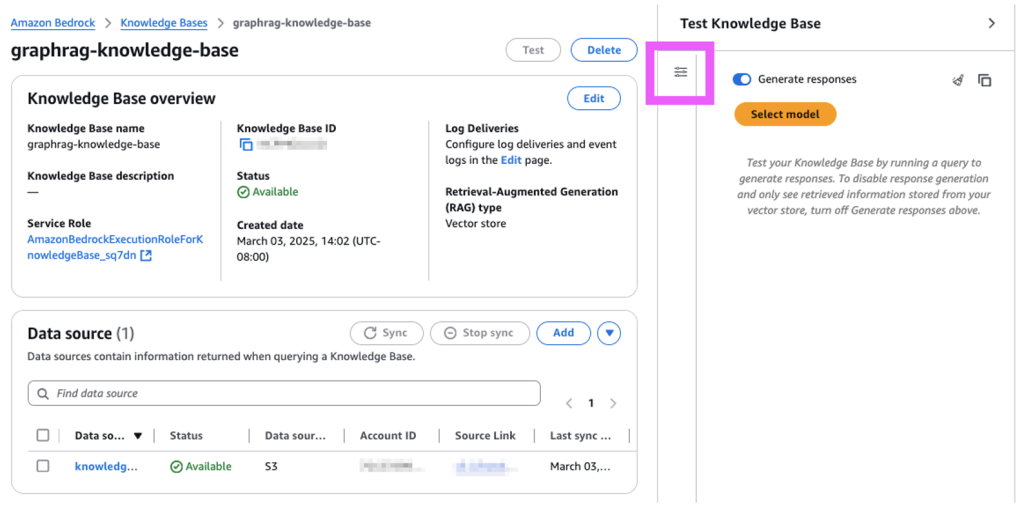Viewport: 1024px width, 515px height.
Task: Click the Find data source search field
Action: click(x=290, y=393)
